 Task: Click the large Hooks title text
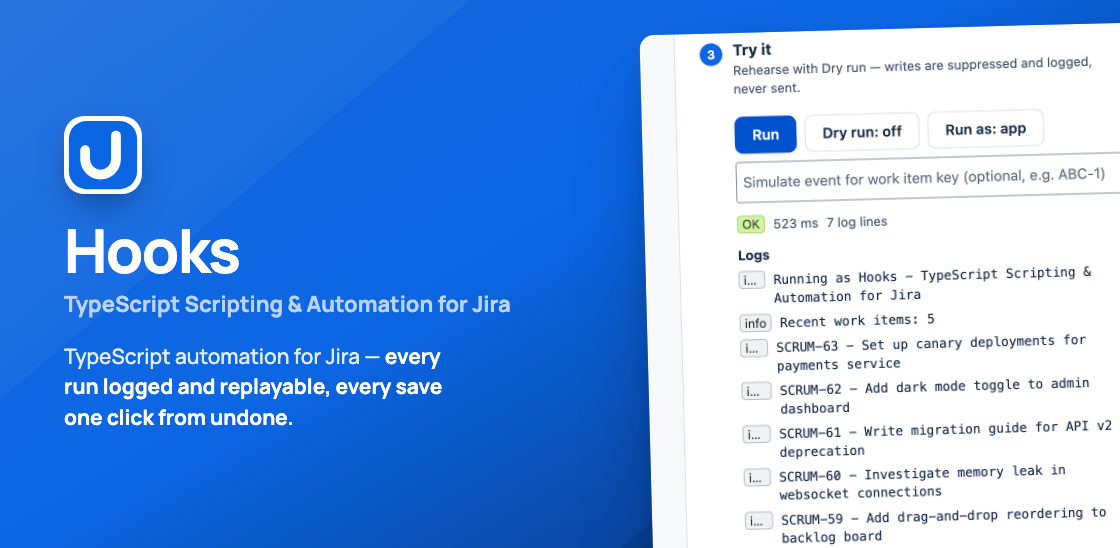pyautogui.click(x=152, y=251)
